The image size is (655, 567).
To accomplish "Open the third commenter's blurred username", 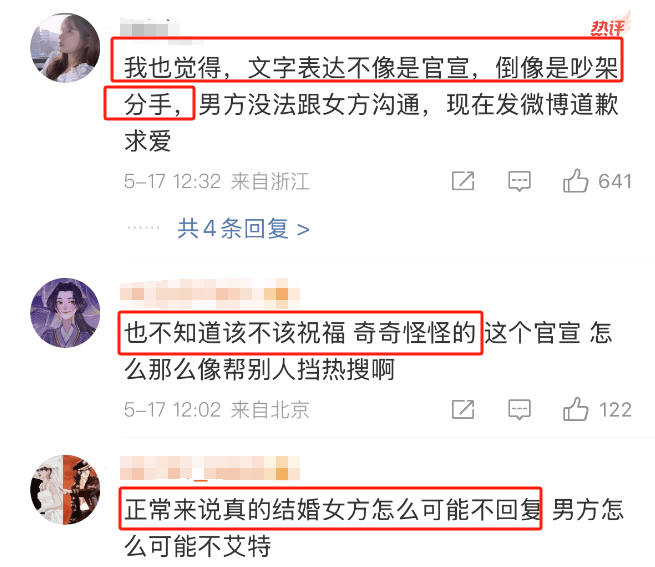I will tap(210, 468).
